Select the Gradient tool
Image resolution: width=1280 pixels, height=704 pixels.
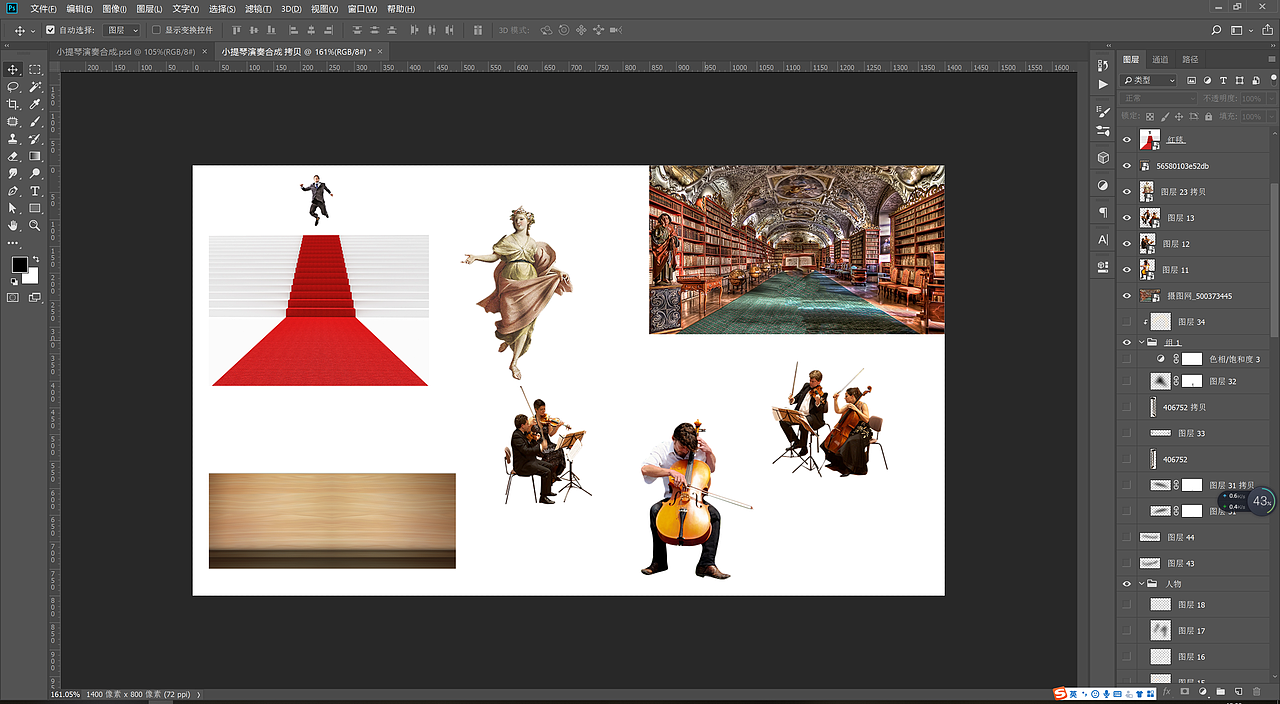[x=35, y=156]
